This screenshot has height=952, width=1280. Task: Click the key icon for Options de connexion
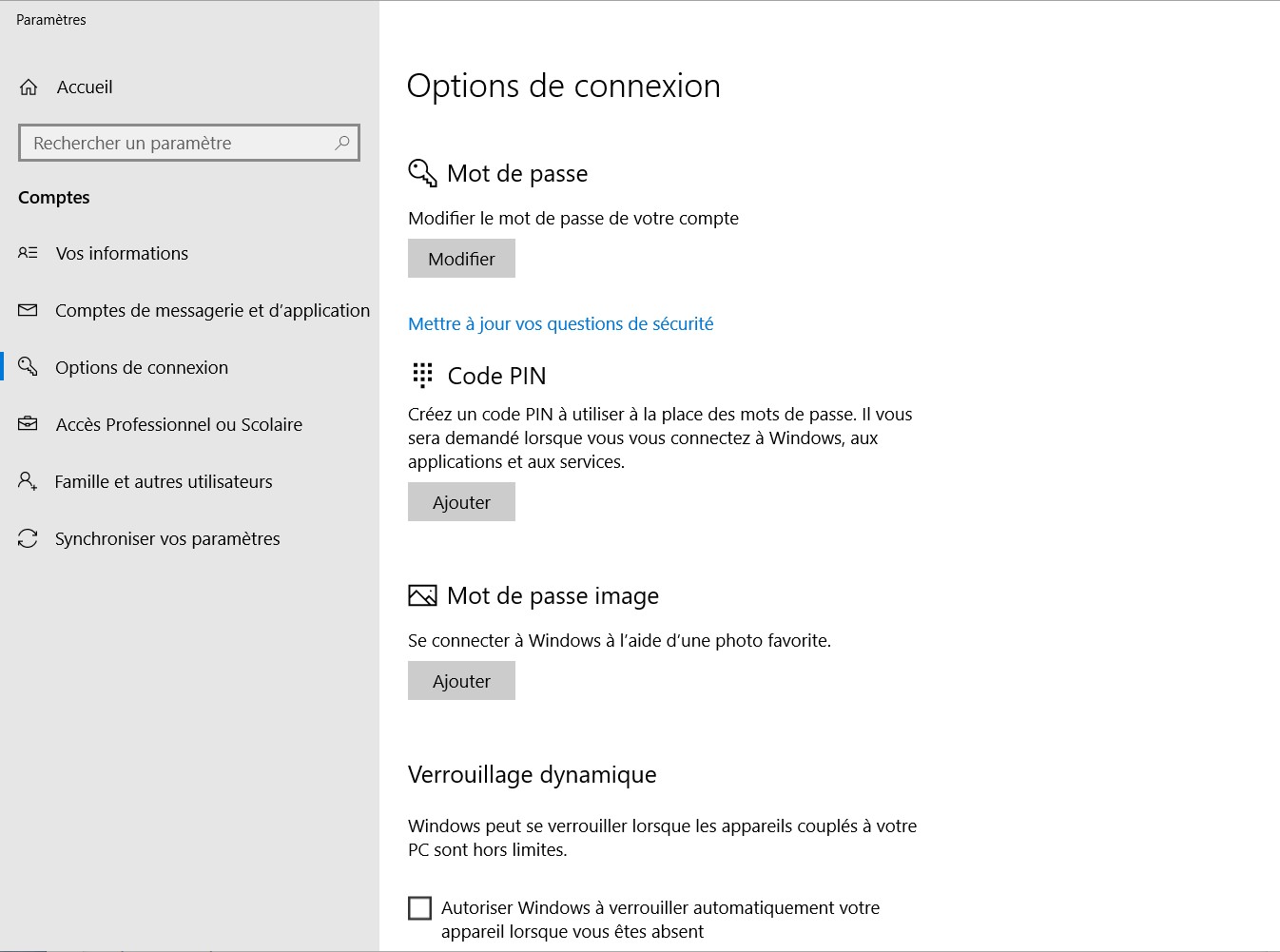pyautogui.click(x=28, y=367)
